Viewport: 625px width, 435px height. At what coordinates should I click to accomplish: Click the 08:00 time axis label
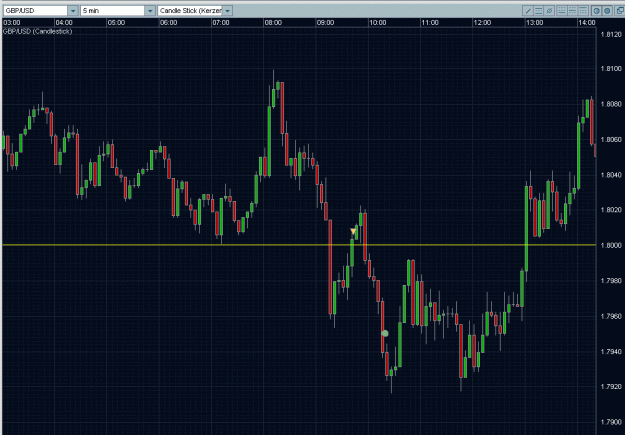click(273, 23)
